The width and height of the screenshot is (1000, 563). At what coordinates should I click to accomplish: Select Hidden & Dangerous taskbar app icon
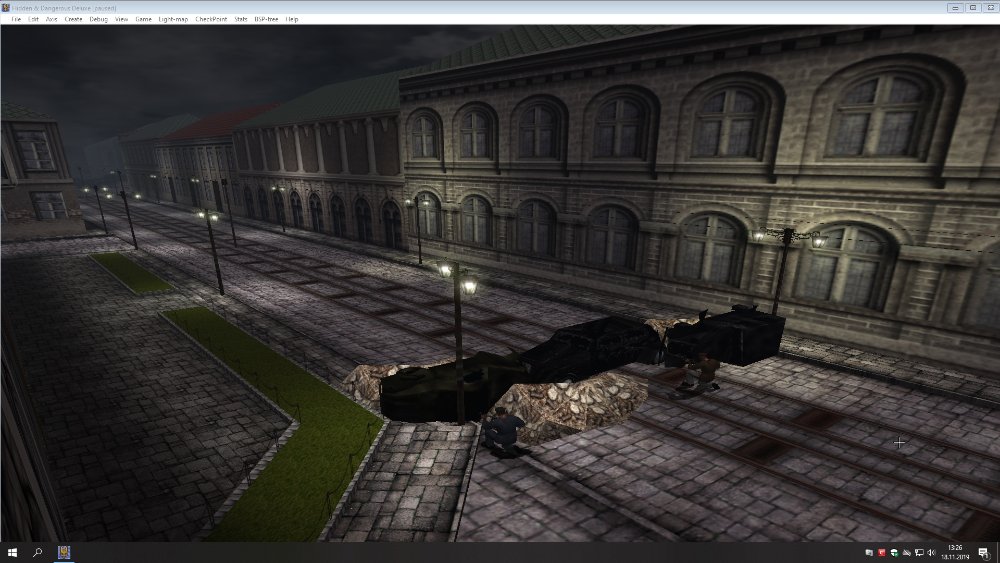pos(64,552)
